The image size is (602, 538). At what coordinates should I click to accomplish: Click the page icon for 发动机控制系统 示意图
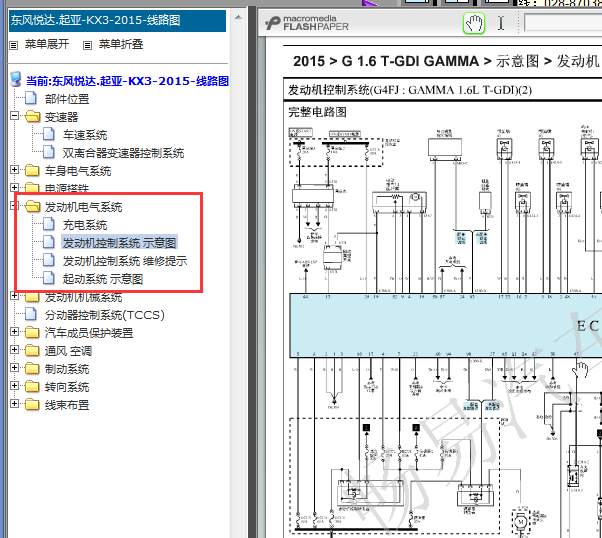pyautogui.click(x=49, y=242)
